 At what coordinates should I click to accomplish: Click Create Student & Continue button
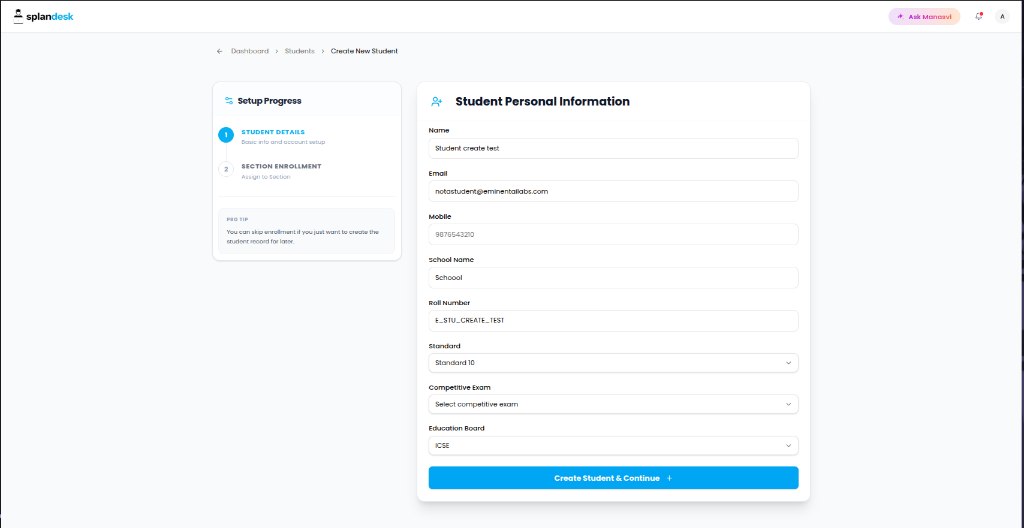(x=613, y=478)
